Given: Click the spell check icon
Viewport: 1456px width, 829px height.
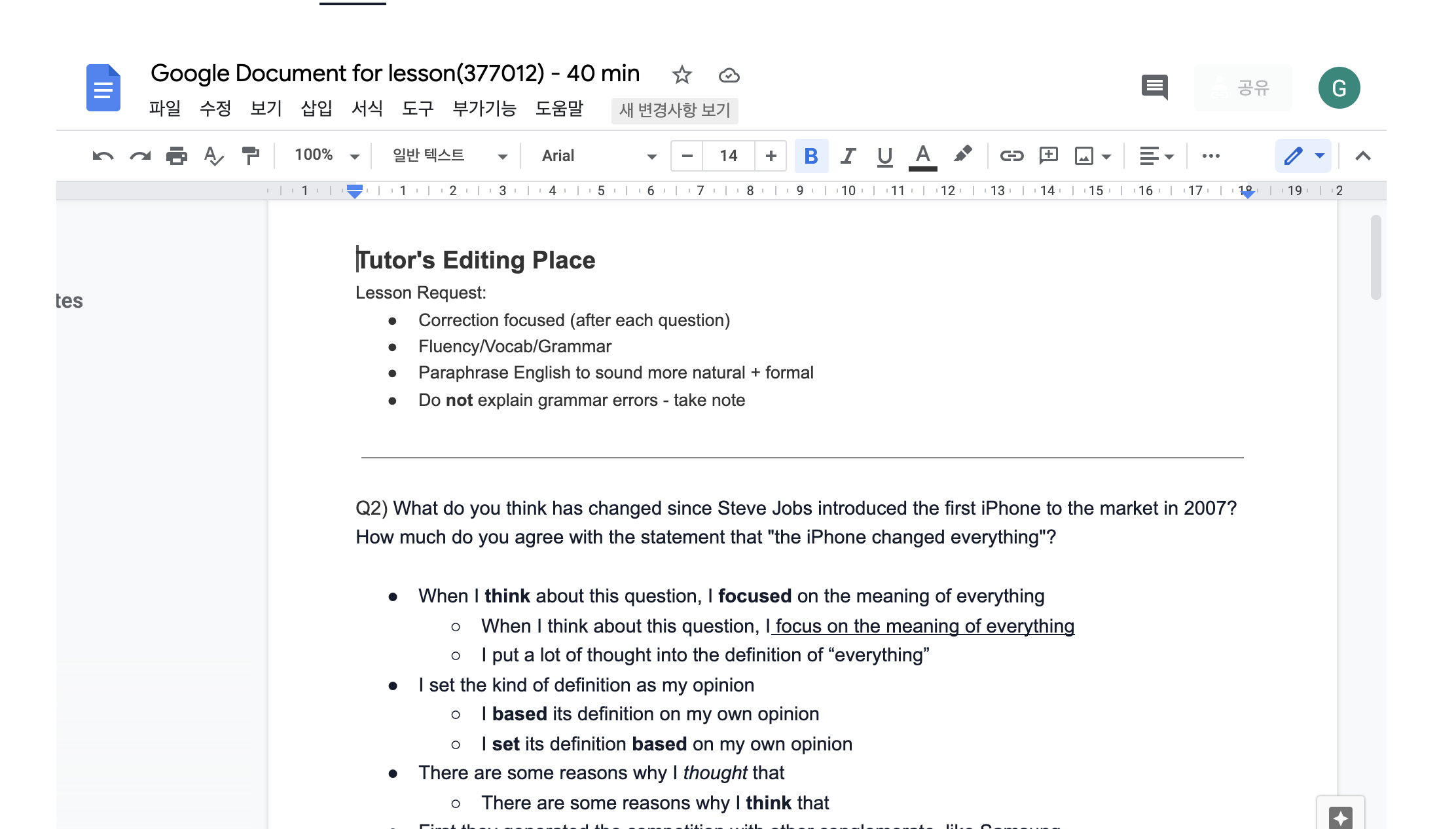Looking at the screenshot, I should pyautogui.click(x=213, y=156).
